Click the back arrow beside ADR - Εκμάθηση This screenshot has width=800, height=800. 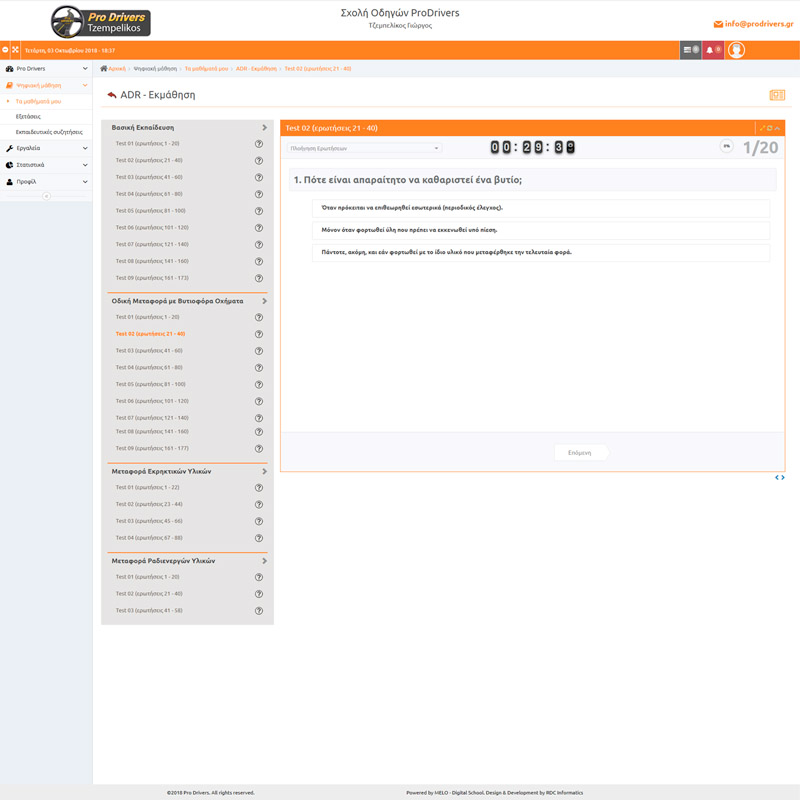pos(112,95)
